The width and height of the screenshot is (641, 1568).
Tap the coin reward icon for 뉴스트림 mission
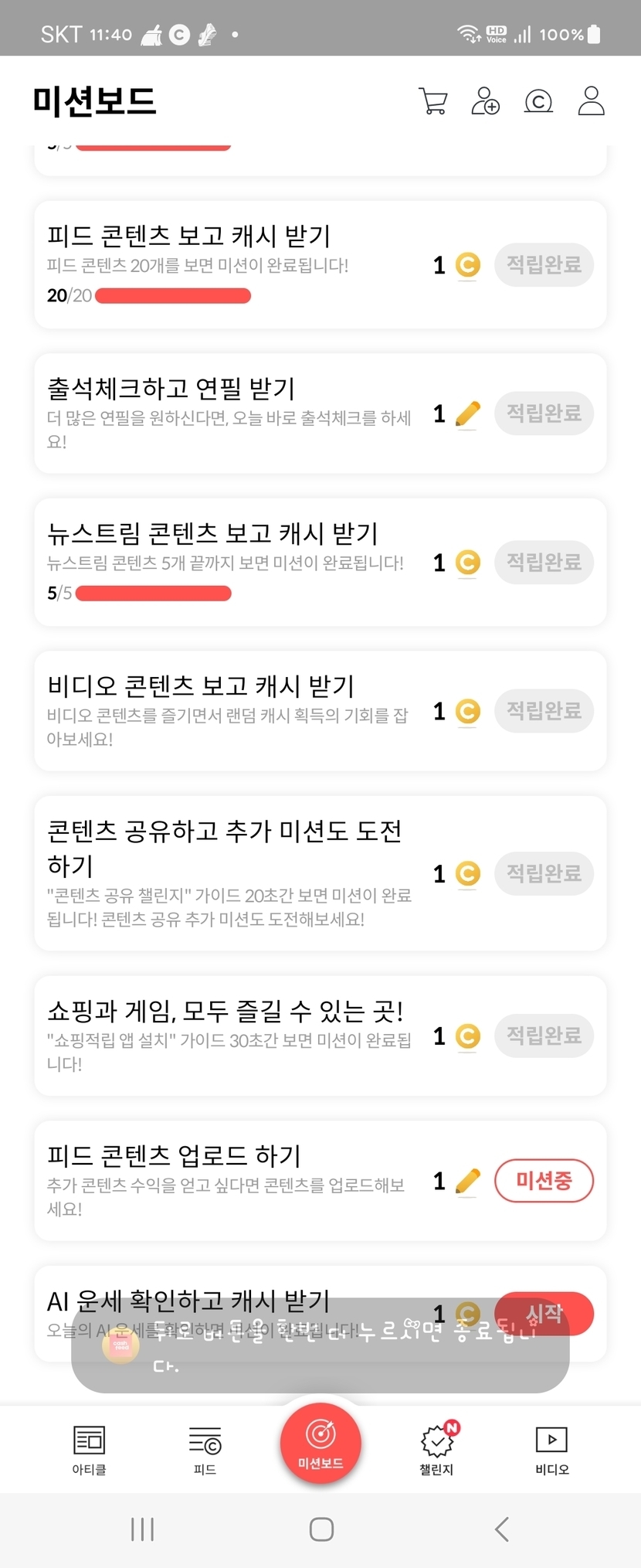click(x=467, y=563)
